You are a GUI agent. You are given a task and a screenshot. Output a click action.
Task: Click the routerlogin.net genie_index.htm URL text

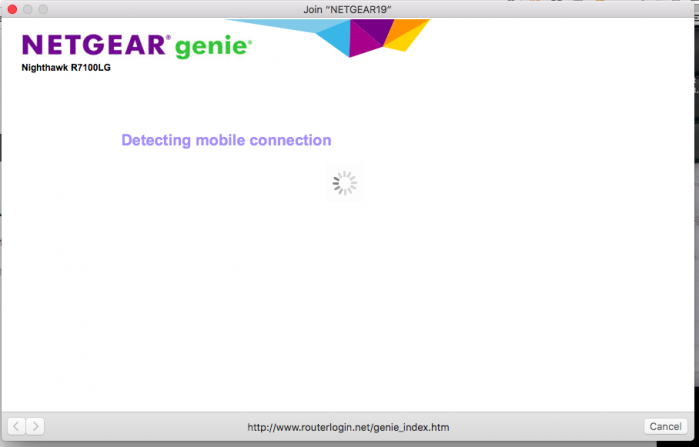[348, 427]
